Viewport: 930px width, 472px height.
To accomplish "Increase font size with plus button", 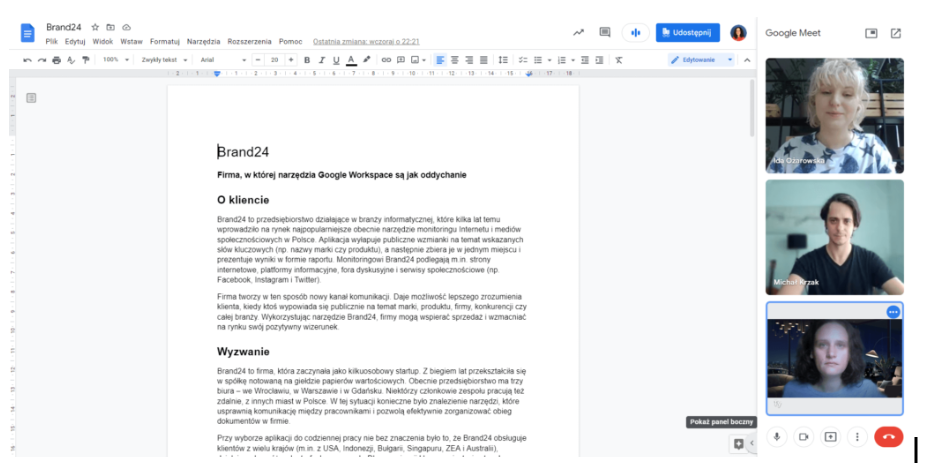I will coord(291,60).
